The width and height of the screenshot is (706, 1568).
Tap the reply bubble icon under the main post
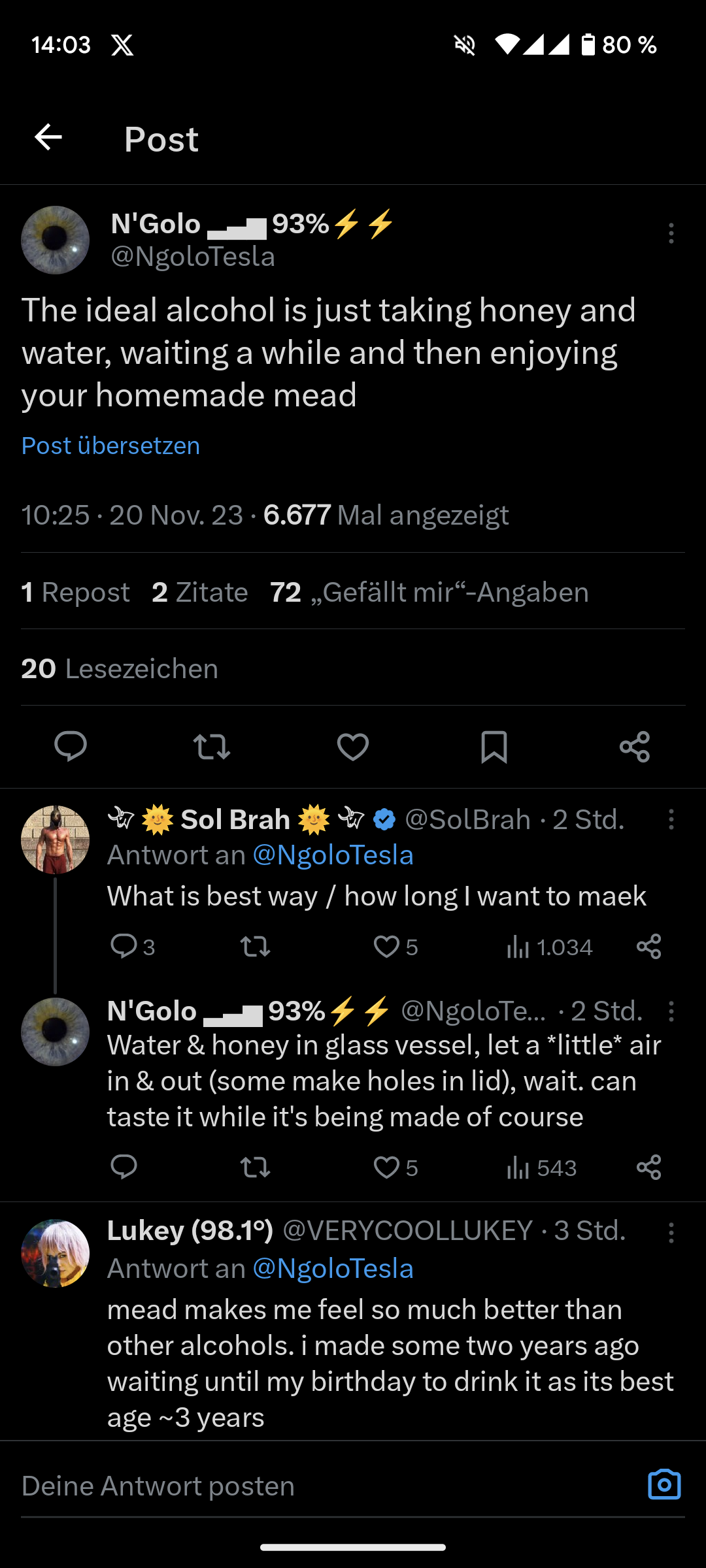(71, 746)
